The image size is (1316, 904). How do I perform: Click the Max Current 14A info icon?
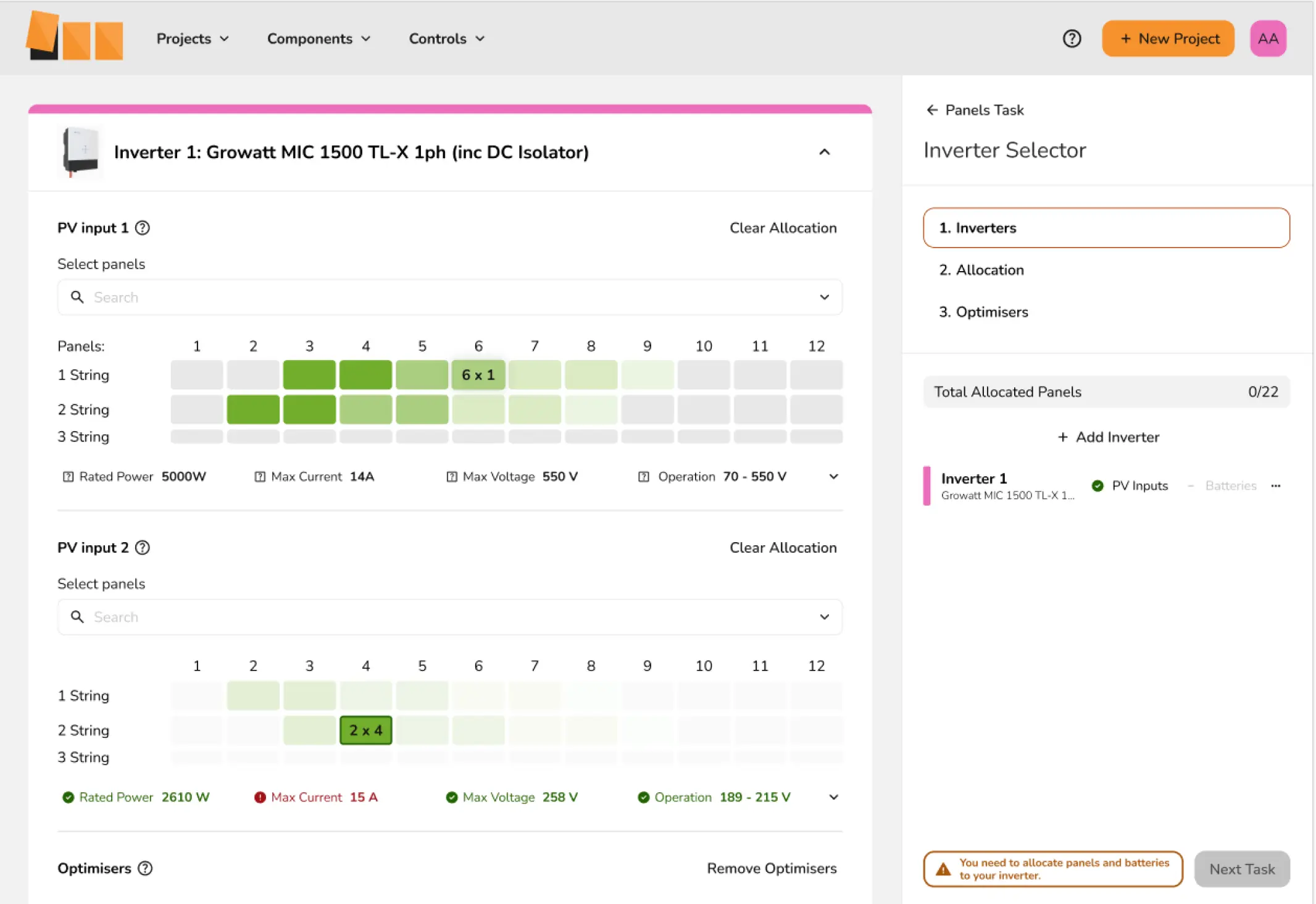click(260, 477)
